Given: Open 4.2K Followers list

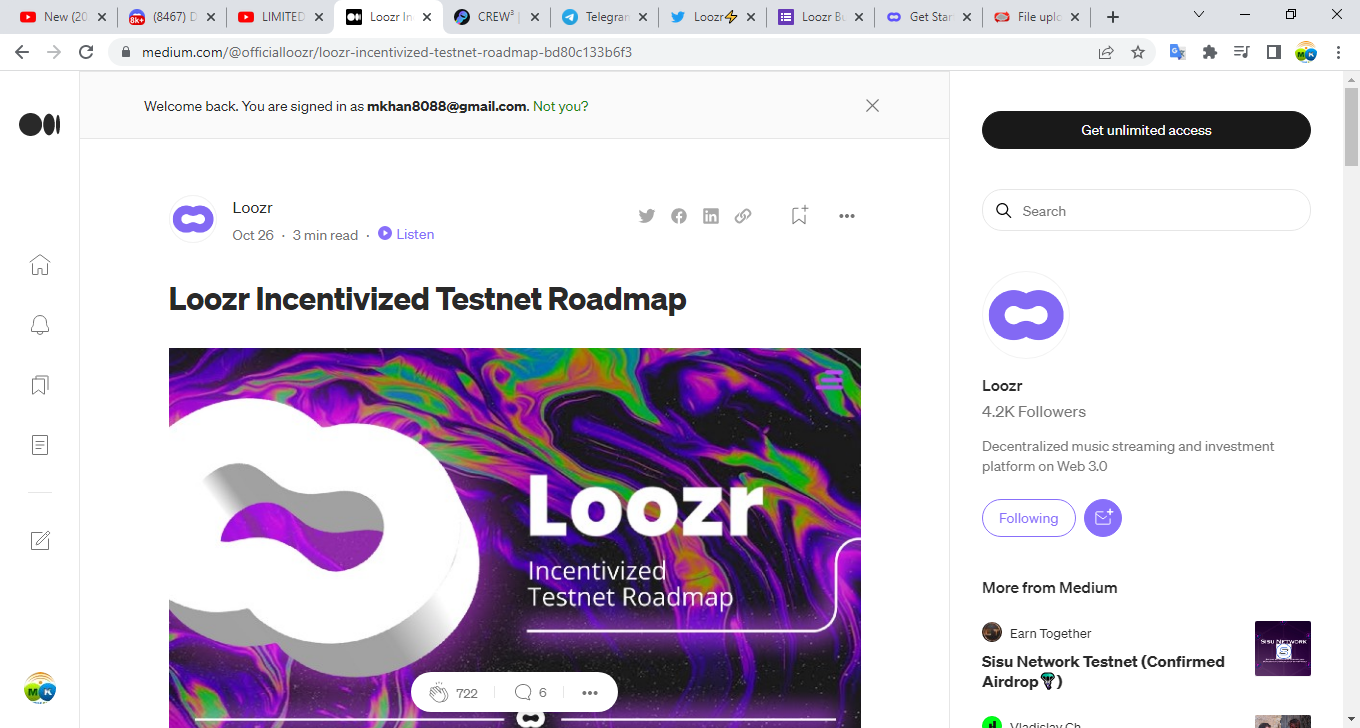Looking at the screenshot, I should coord(1034,412).
